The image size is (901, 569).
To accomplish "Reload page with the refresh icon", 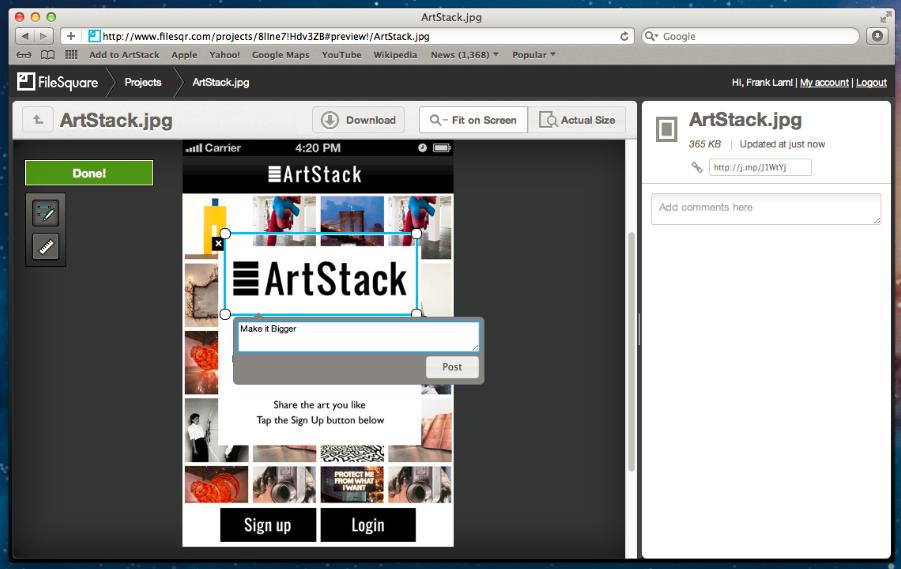I will 624,36.
